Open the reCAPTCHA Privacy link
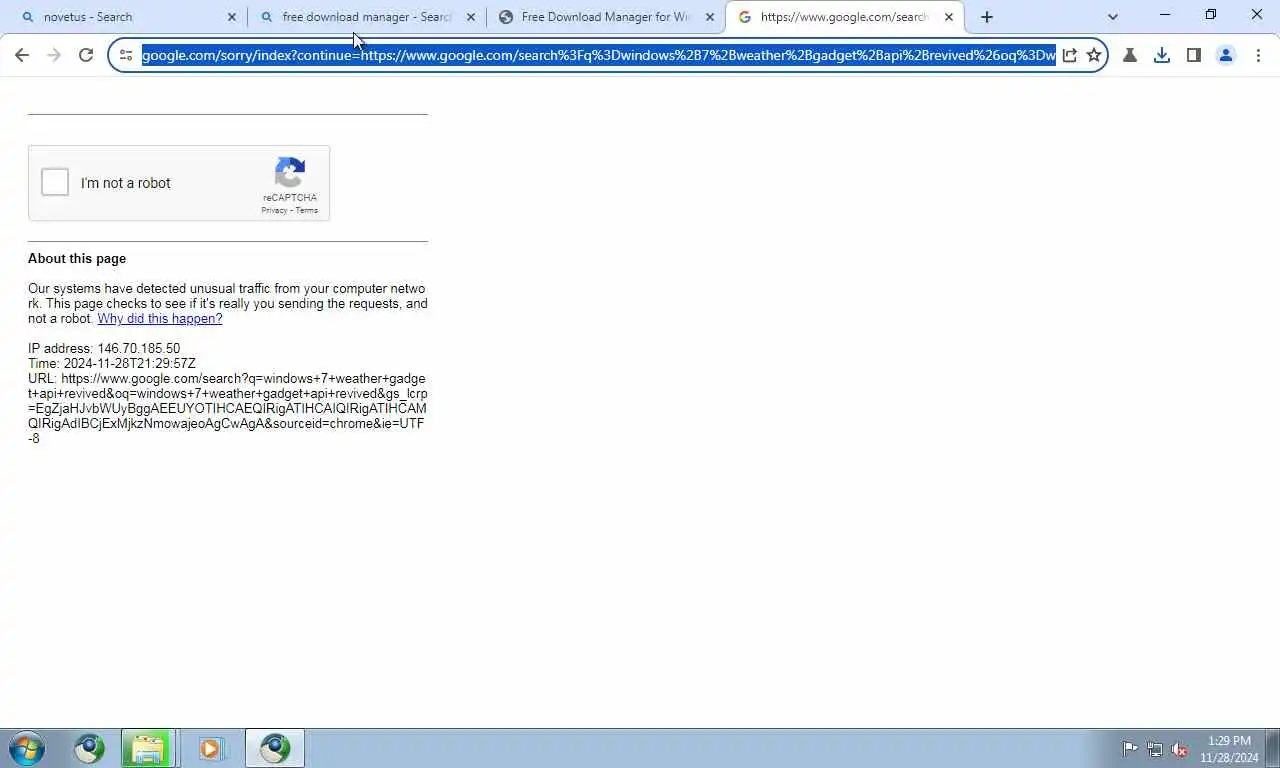Image resolution: width=1280 pixels, height=768 pixels. (x=274, y=210)
